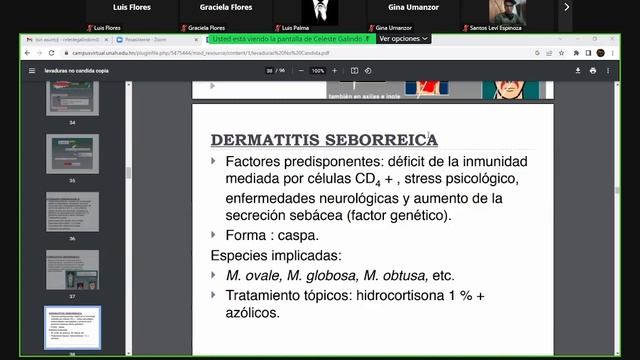Open page 35 thumbnail
640x360 pixels.
[x=72, y=154]
